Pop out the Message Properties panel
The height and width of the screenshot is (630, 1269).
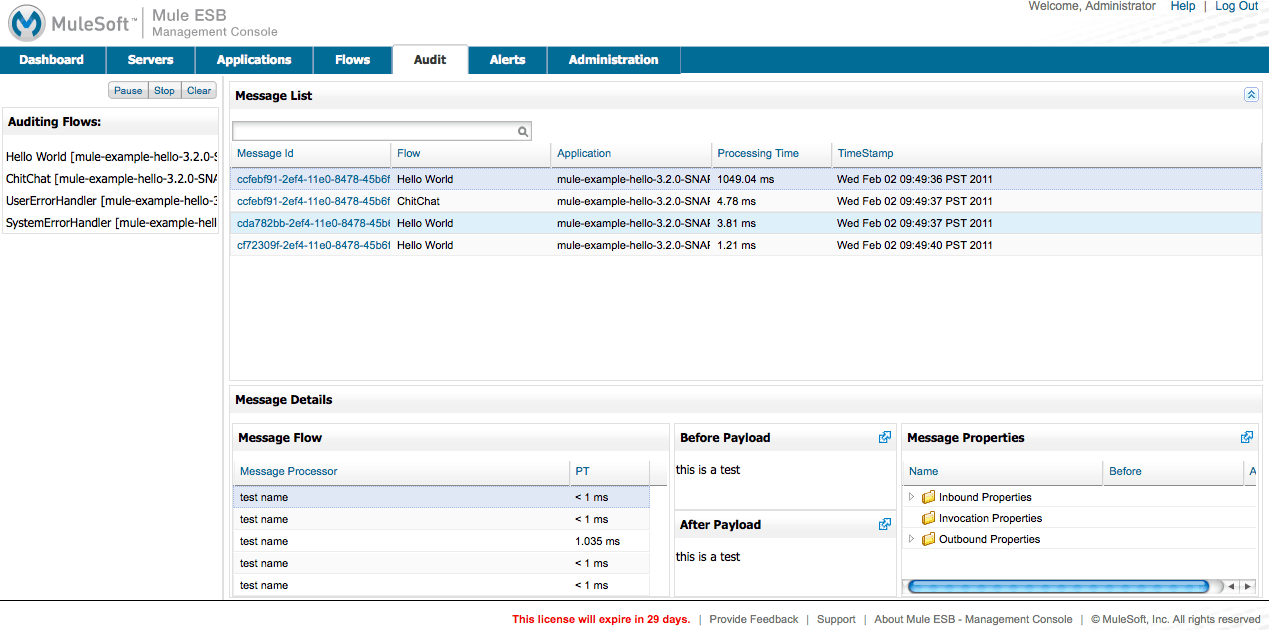[x=1247, y=437]
